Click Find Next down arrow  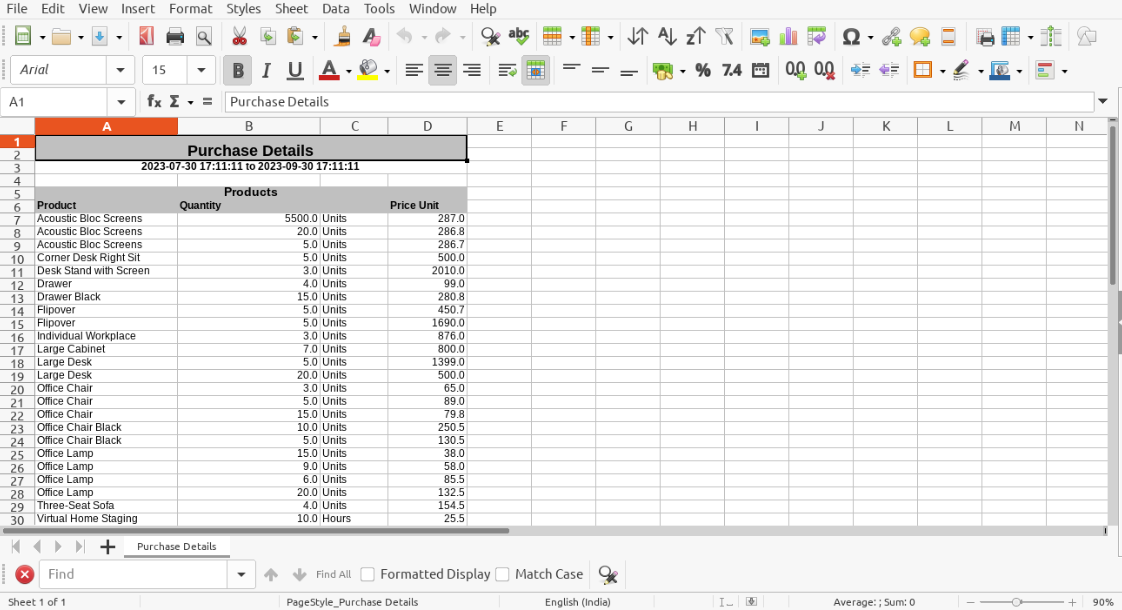299,574
